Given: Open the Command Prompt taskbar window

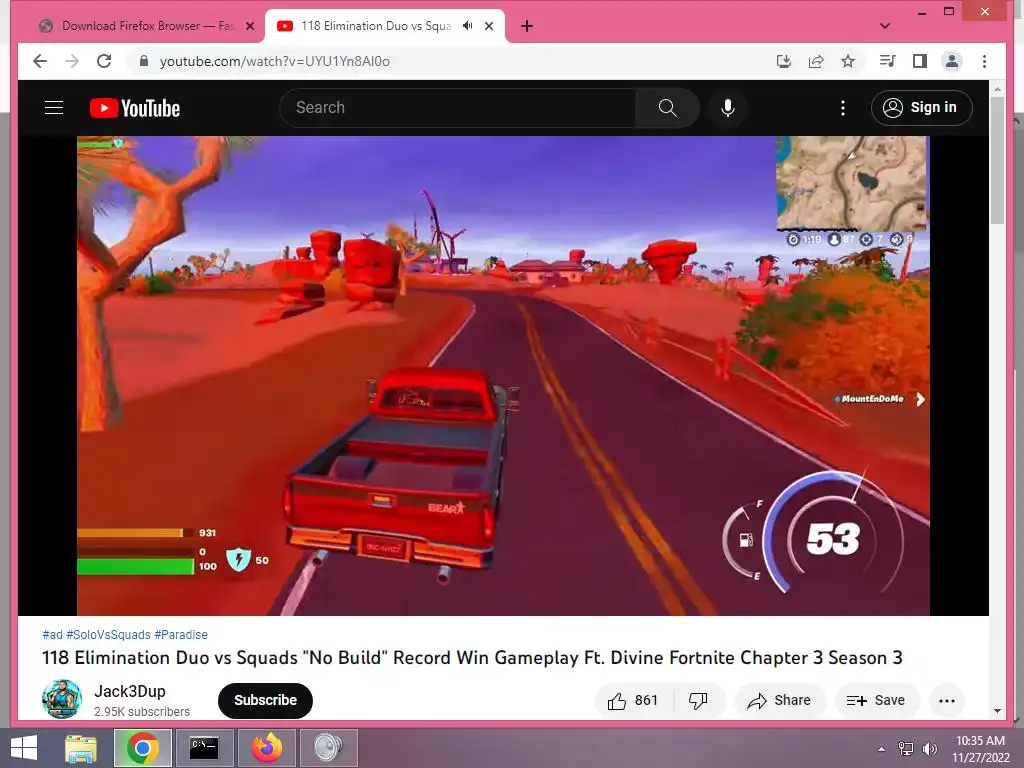Looking at the screenshot, I should tap(204, 748).
